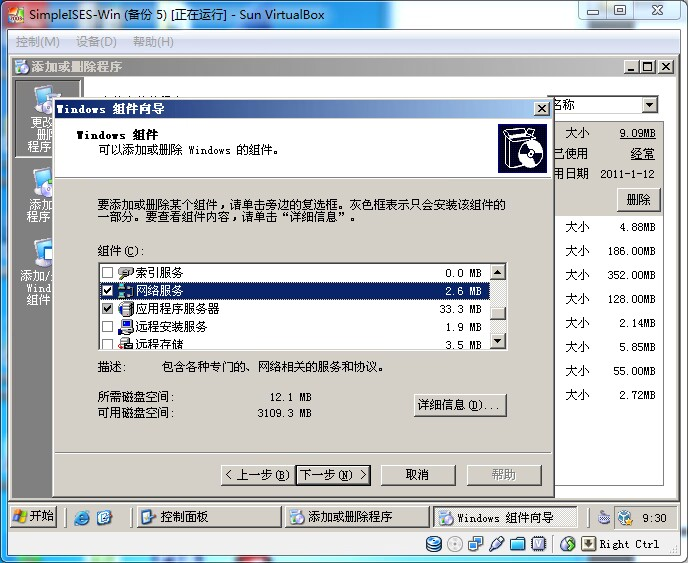
Task: Go back with 上一步(B) button
Action: pos(258,475)
